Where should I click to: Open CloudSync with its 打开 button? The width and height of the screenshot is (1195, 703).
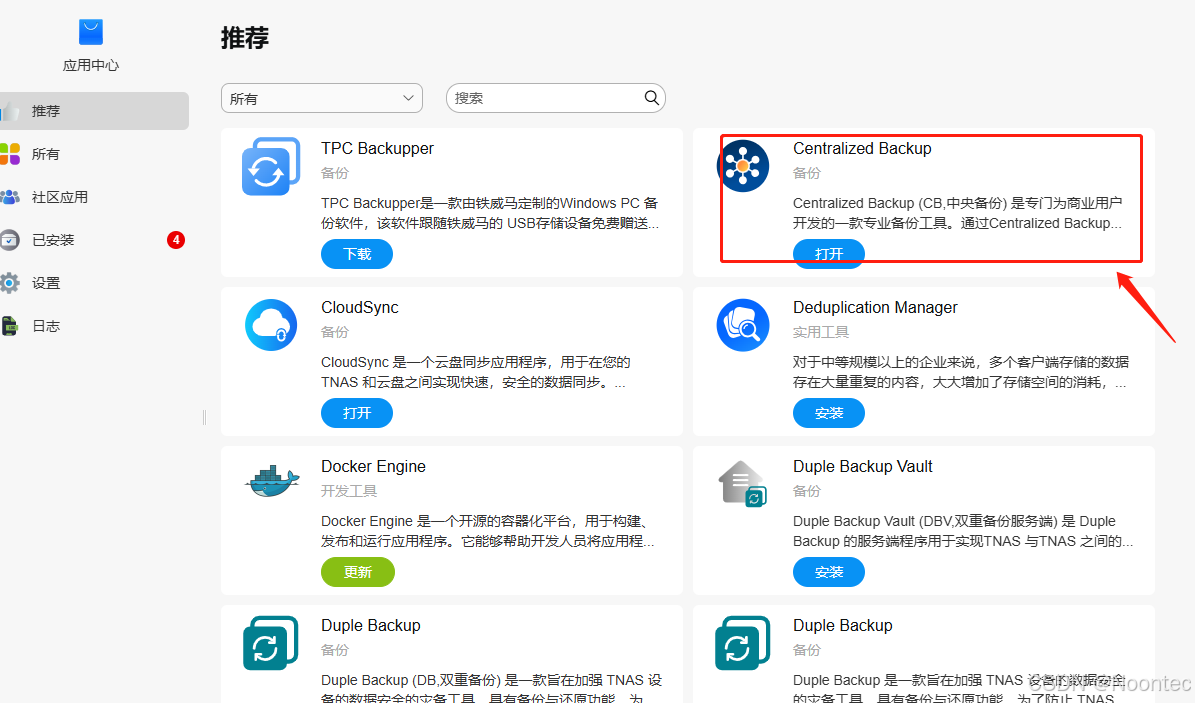357,413
